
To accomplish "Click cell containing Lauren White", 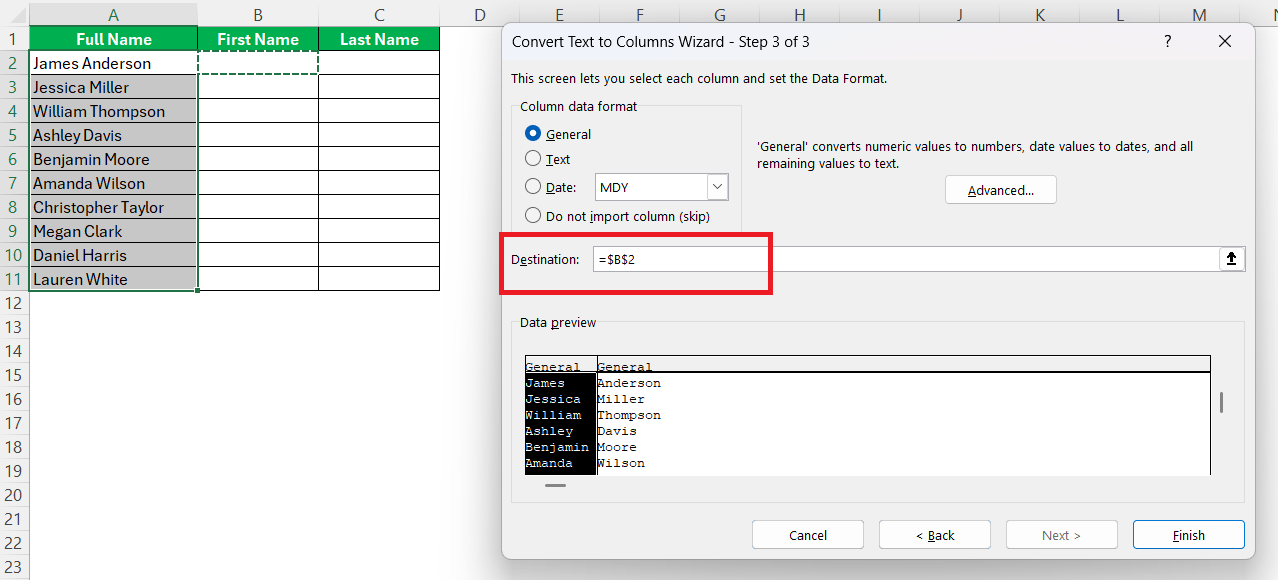I will pos(114,279).
